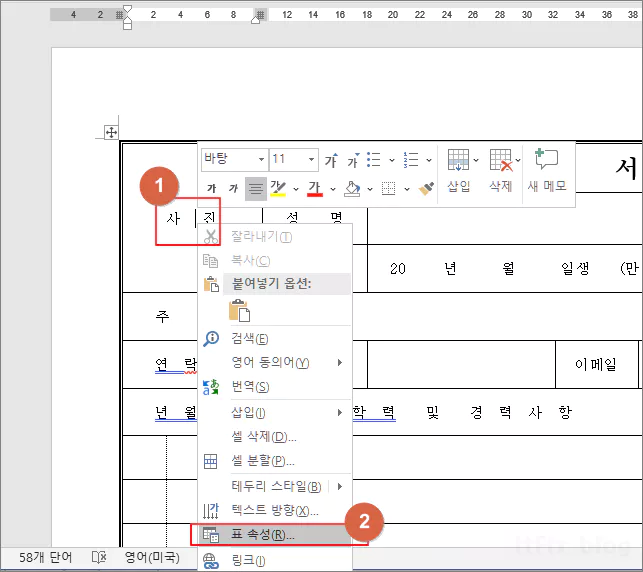Open 표 속성(R) table properties
The image size is (643, 572).
[x=275, y=535]
